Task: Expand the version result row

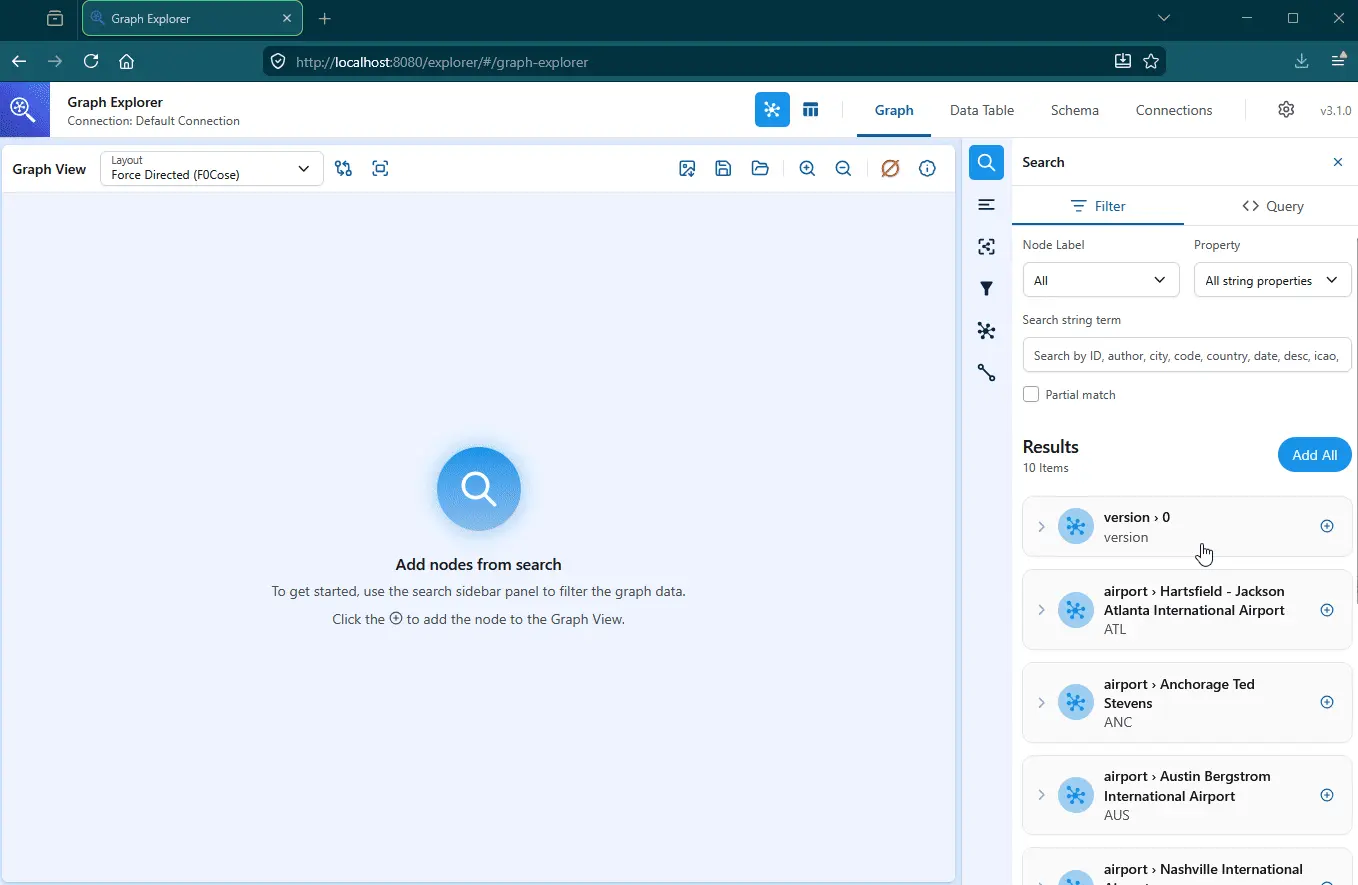Action: click(1041, 526)
